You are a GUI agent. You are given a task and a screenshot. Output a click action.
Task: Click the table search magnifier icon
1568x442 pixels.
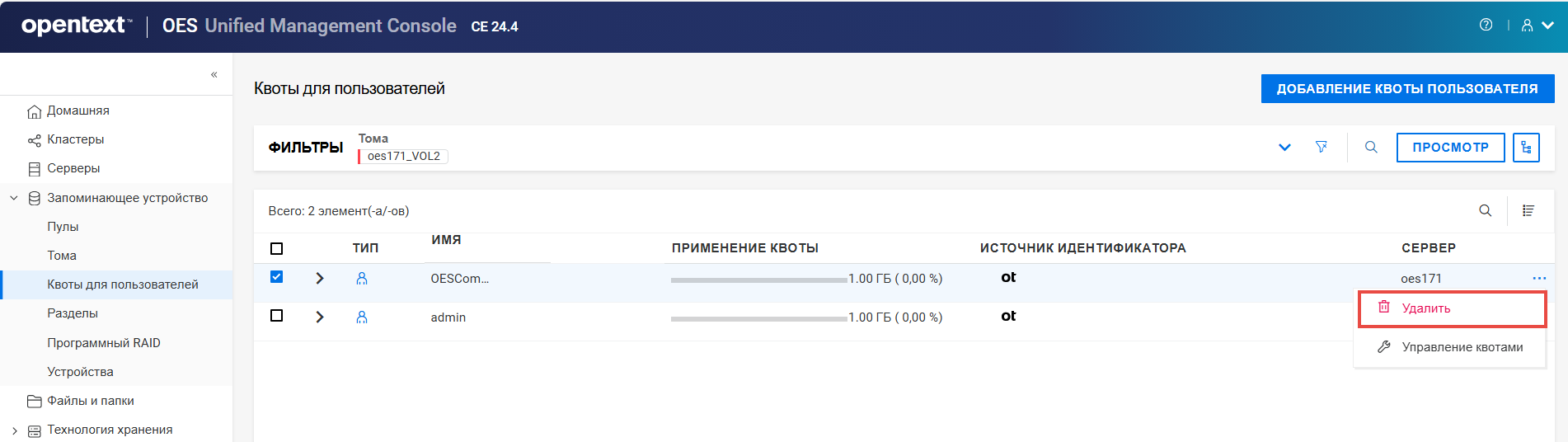coord(1485,211)
